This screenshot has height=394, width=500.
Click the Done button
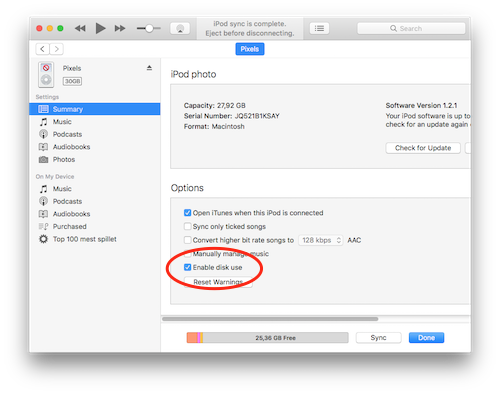(426, 338)
